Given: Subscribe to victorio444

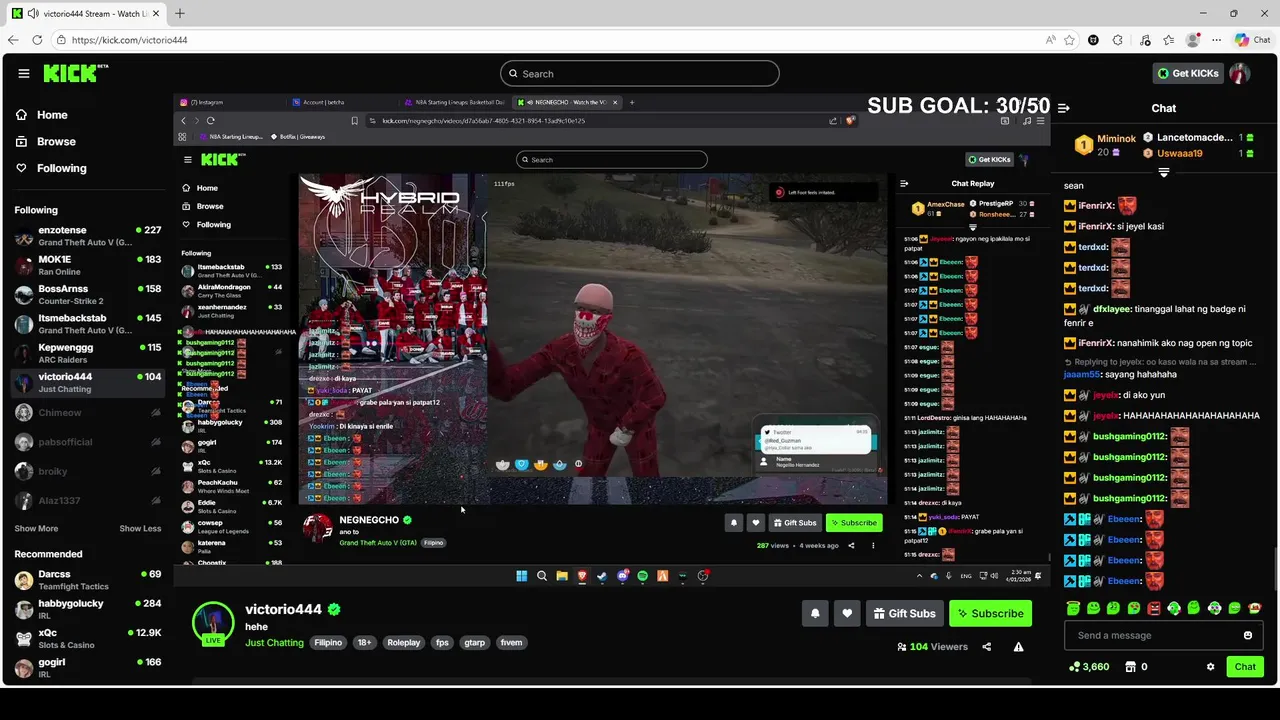Looking at the screenshot, I should (990, 613).
